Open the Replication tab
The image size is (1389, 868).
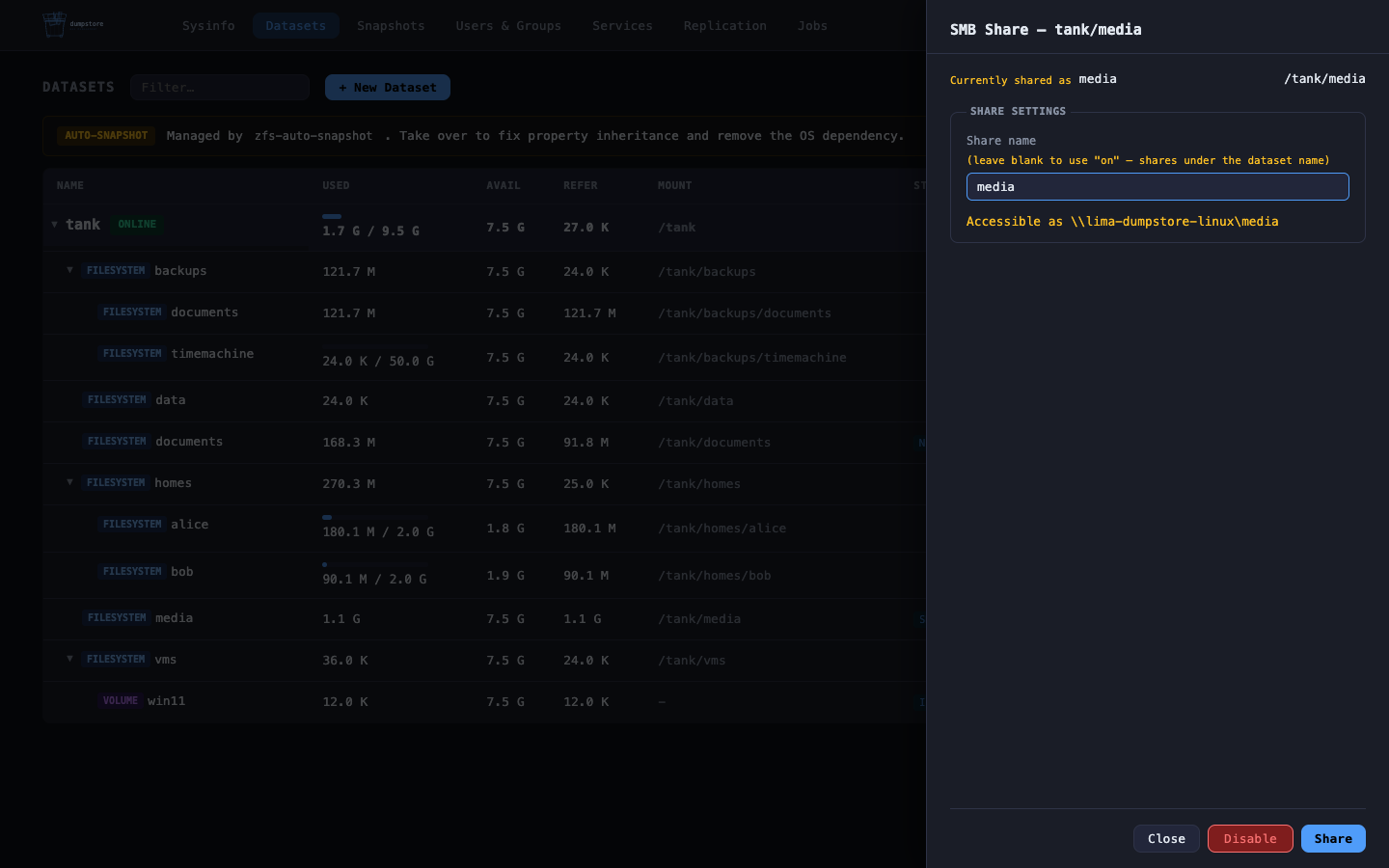[x=725, y=26]
